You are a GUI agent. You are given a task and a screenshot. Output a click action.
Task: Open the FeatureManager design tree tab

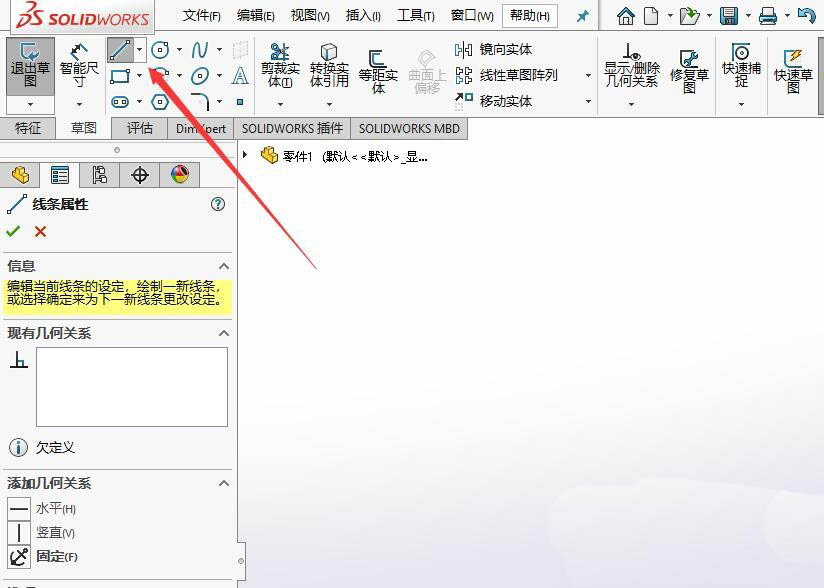coord(20,175)
